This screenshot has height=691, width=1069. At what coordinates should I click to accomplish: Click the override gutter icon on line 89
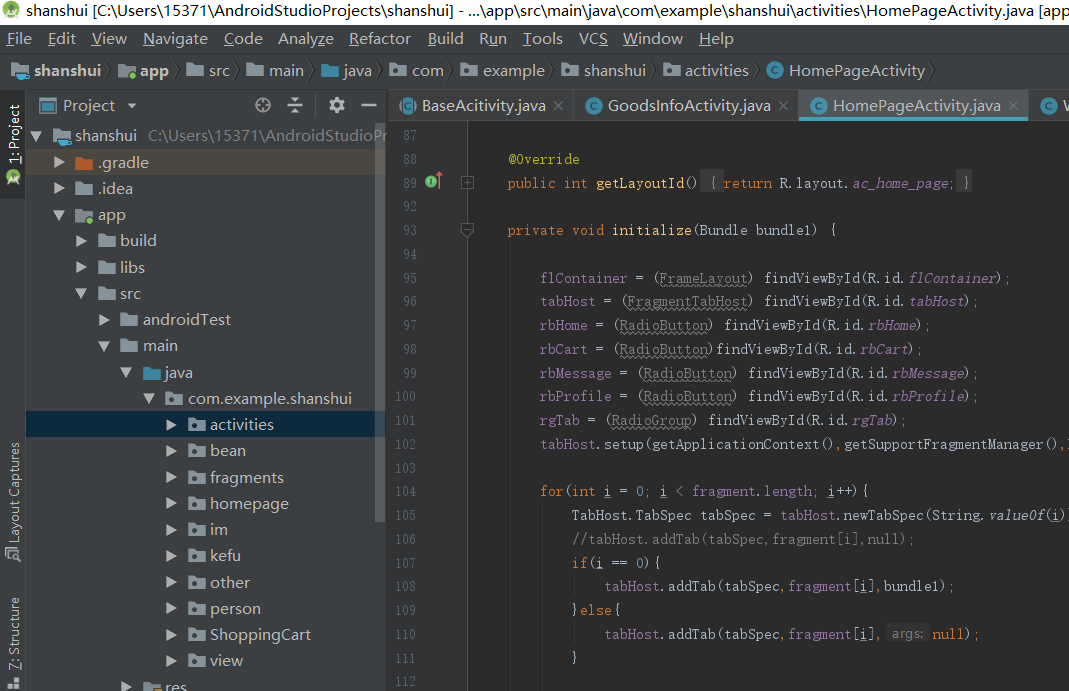point(433,182)
